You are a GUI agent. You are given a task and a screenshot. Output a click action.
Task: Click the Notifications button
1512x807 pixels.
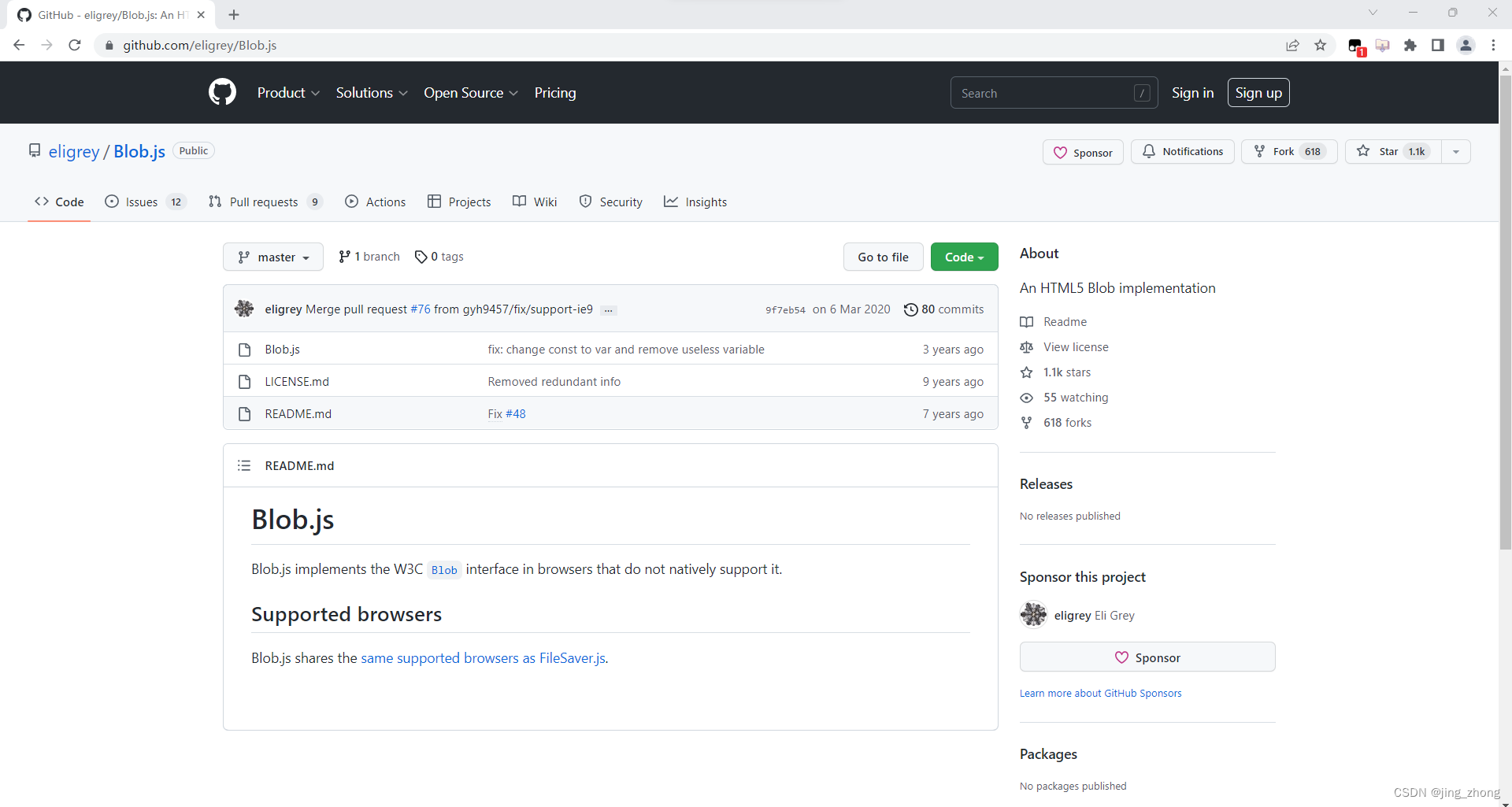[x=1183, y=151]
